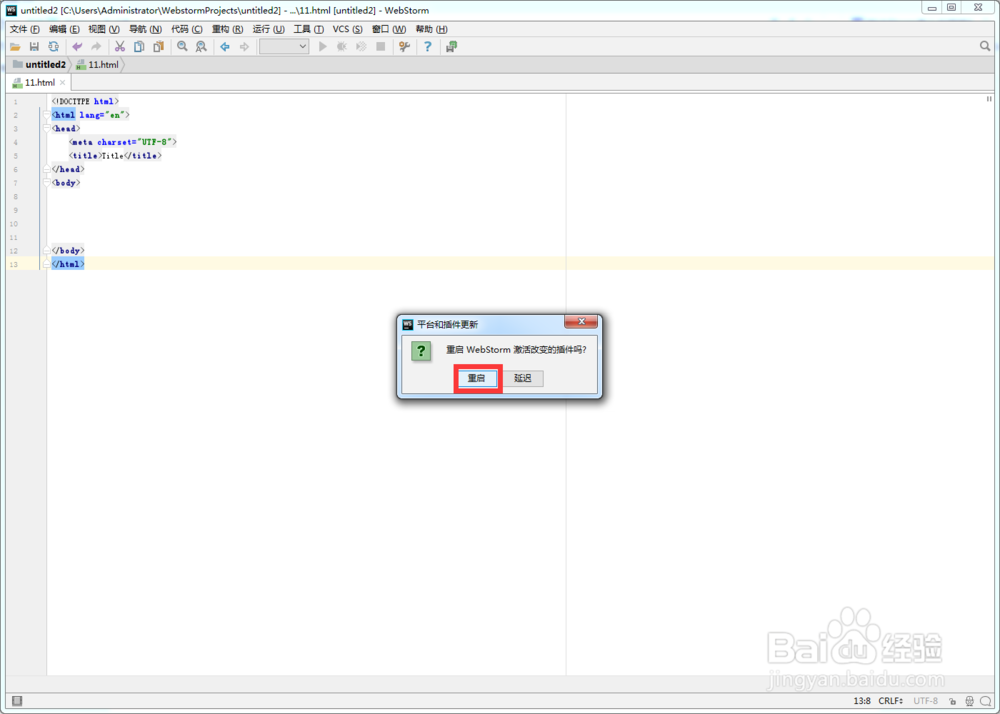Click the Synchronize files icon
Viewport: 1000px width, 714px height.
(x=54, y=46)
